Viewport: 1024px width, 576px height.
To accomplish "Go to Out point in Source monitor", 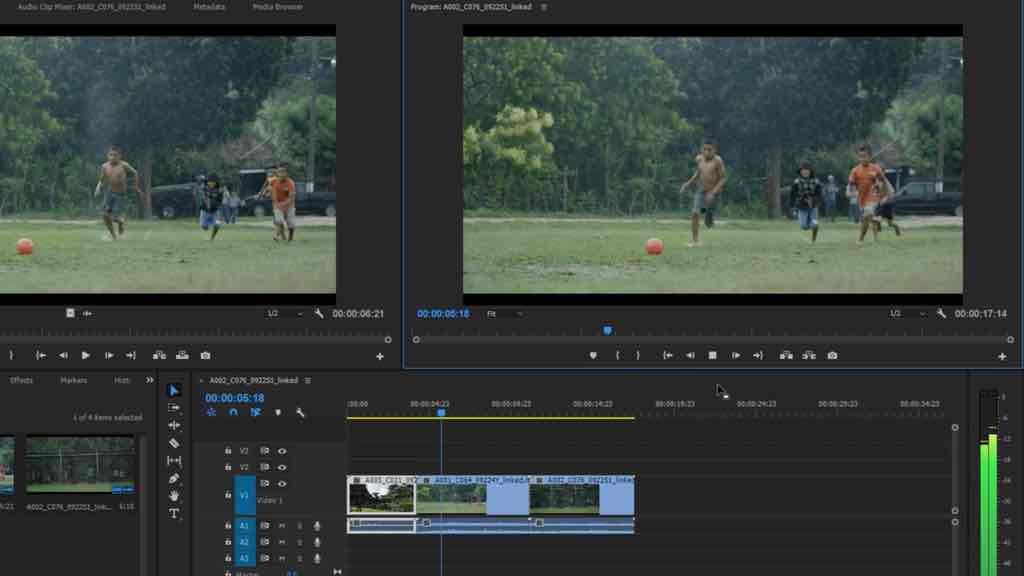I will tap(131, 356).
